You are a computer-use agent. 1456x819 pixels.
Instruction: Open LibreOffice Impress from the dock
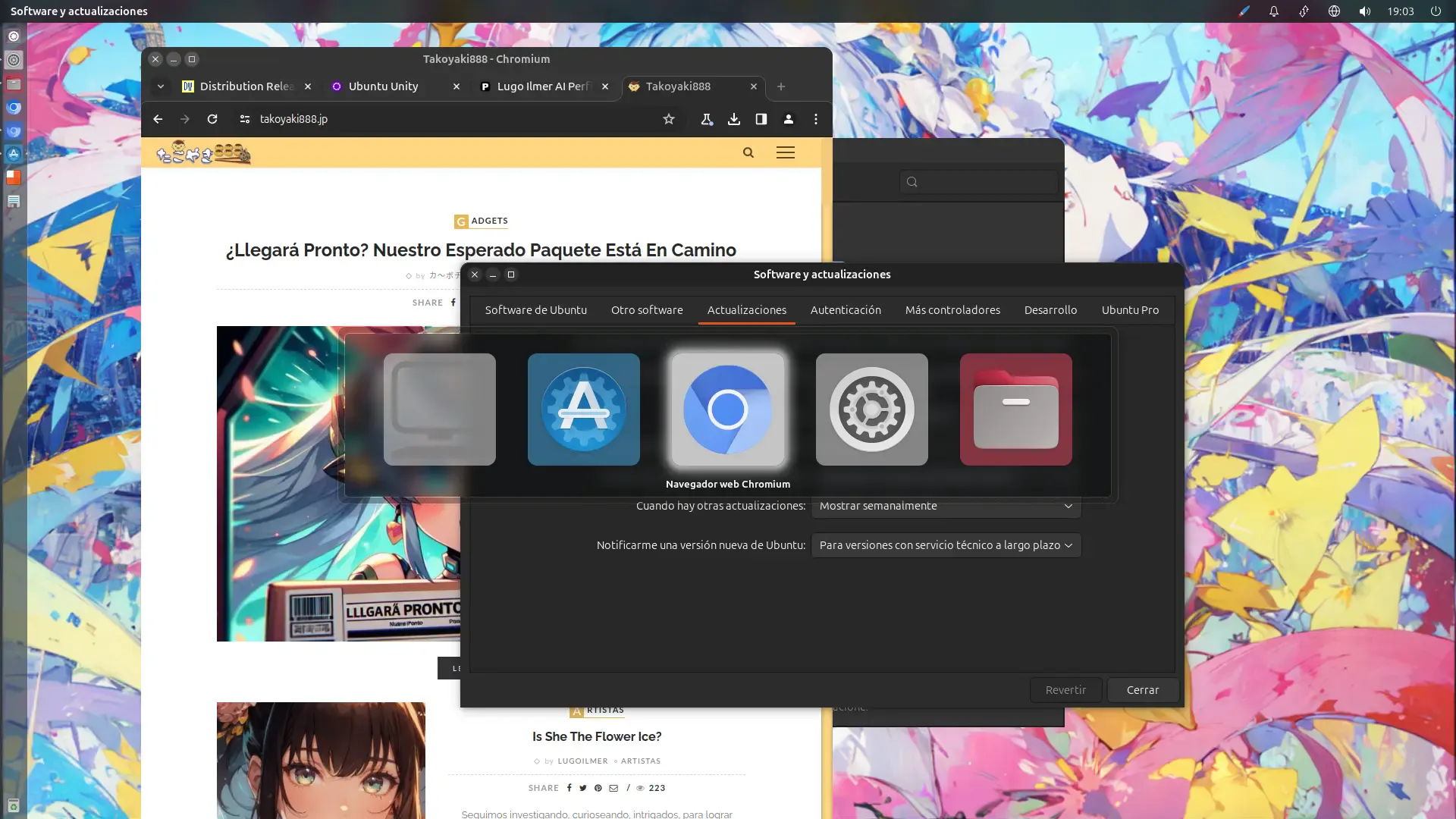(x=14, y=177)
